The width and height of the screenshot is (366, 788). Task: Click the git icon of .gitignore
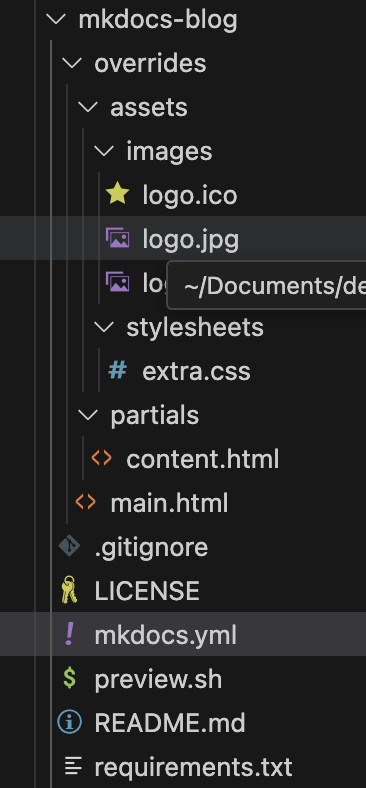click(69, 546)
